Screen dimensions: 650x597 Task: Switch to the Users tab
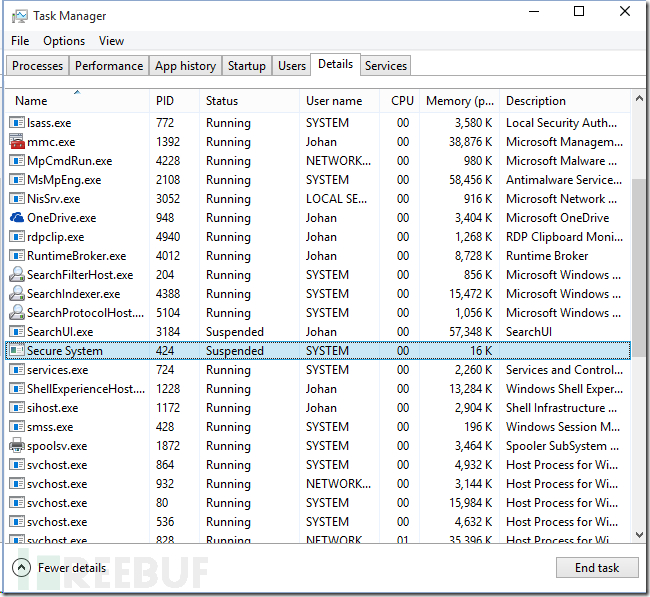(x=292, y=66)
